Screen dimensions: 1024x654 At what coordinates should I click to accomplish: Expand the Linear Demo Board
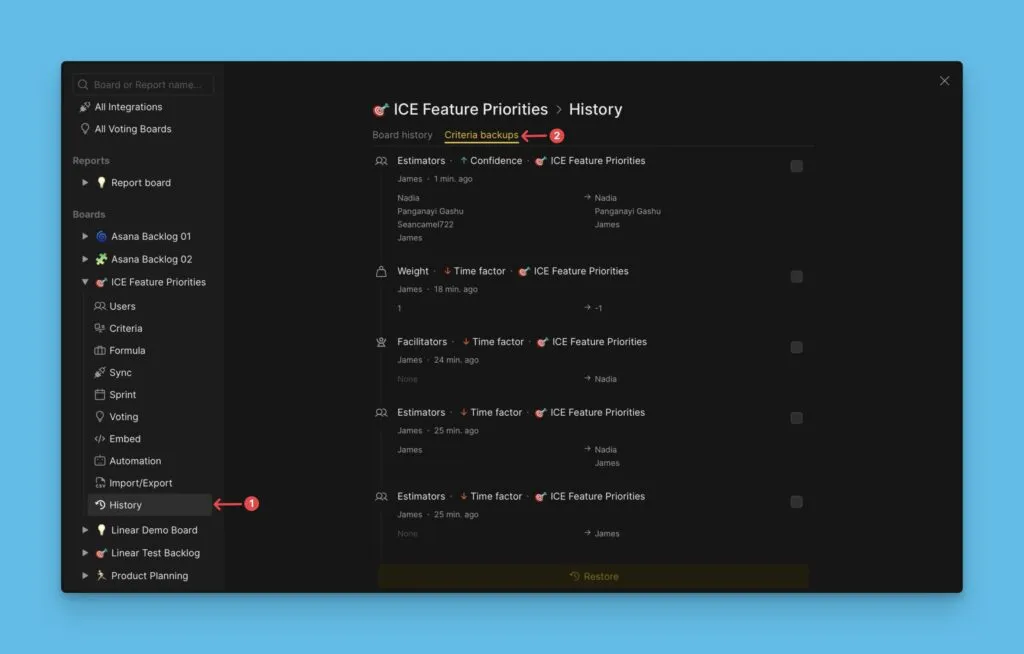coord(85,531)
